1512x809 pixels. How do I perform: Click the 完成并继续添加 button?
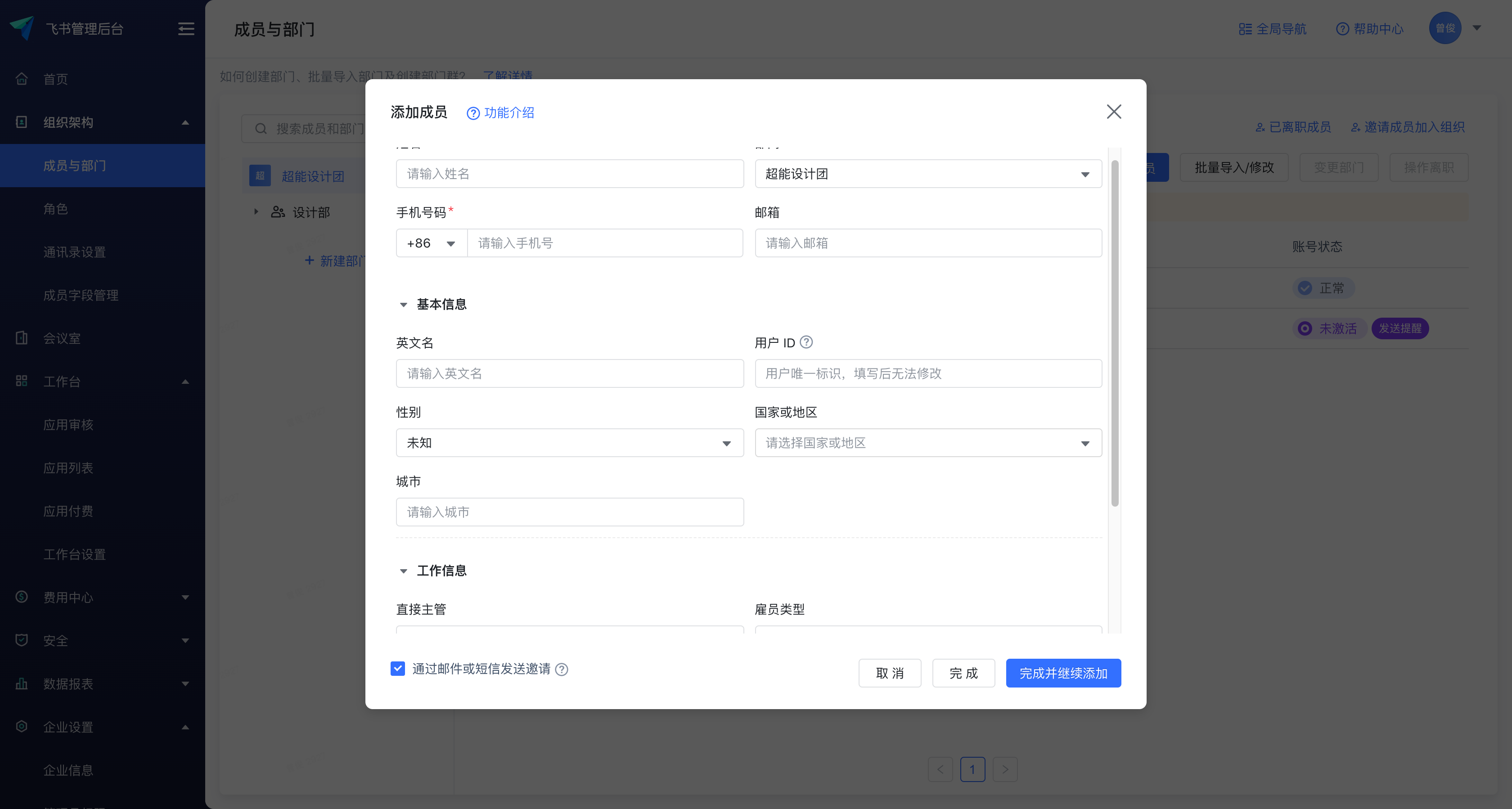1063,673
